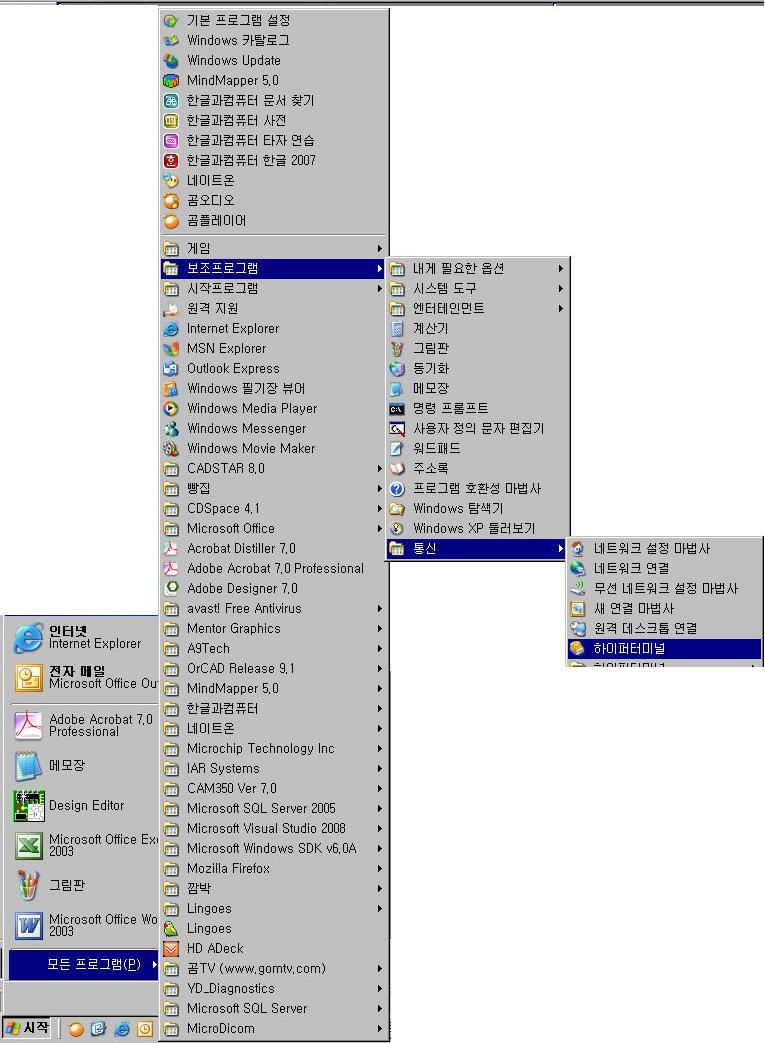Image resolution: width=765 pixels, height=1043 pixels.
Task: Click the Acrobat Distiller 7.0 icon
Action: pyautogui.click(x=171, y=549)
